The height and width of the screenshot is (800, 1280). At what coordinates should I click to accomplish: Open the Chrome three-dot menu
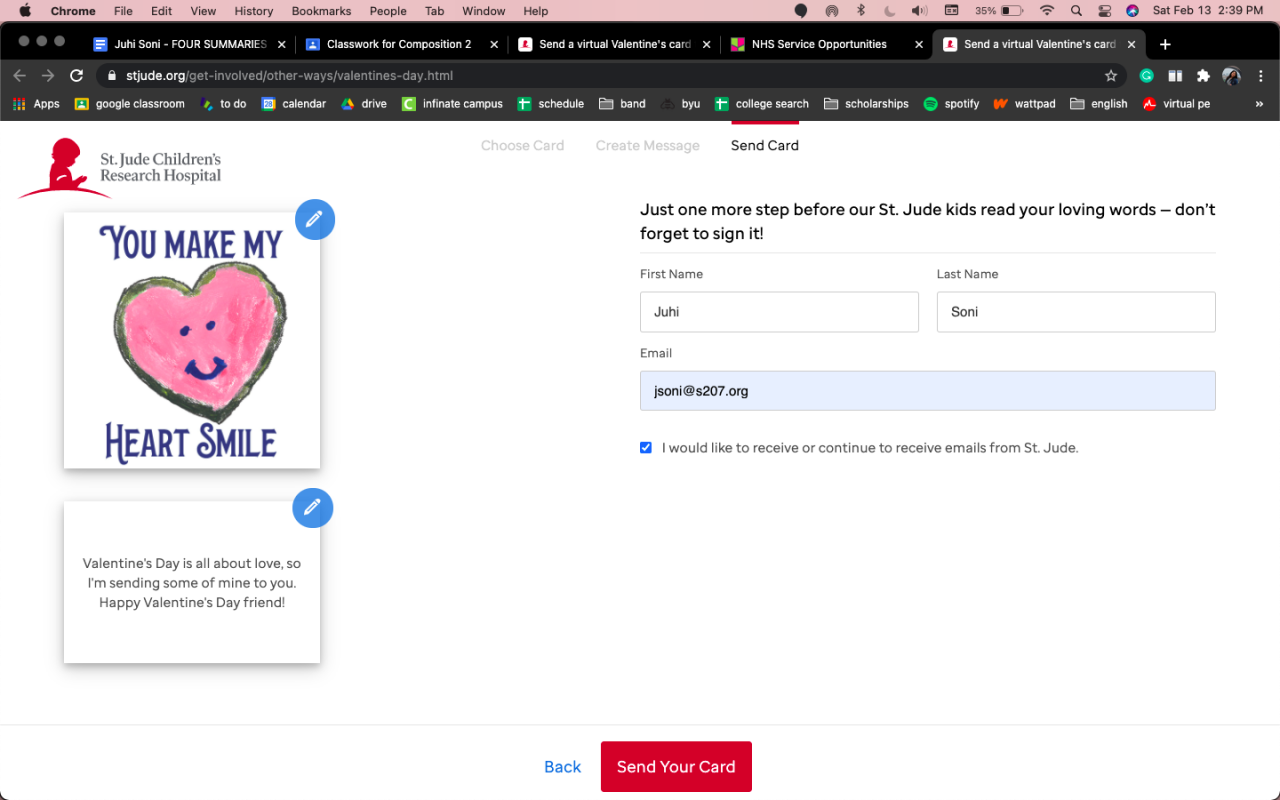(1260, 76)
